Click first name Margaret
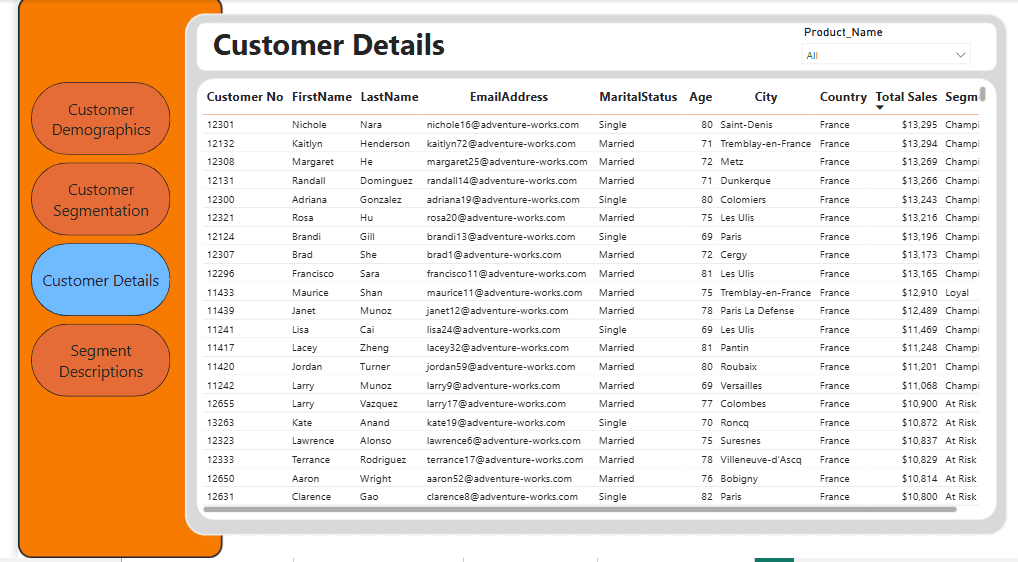Image resolution: width=1018 pixels, height=562 pixels. point(313,162)
